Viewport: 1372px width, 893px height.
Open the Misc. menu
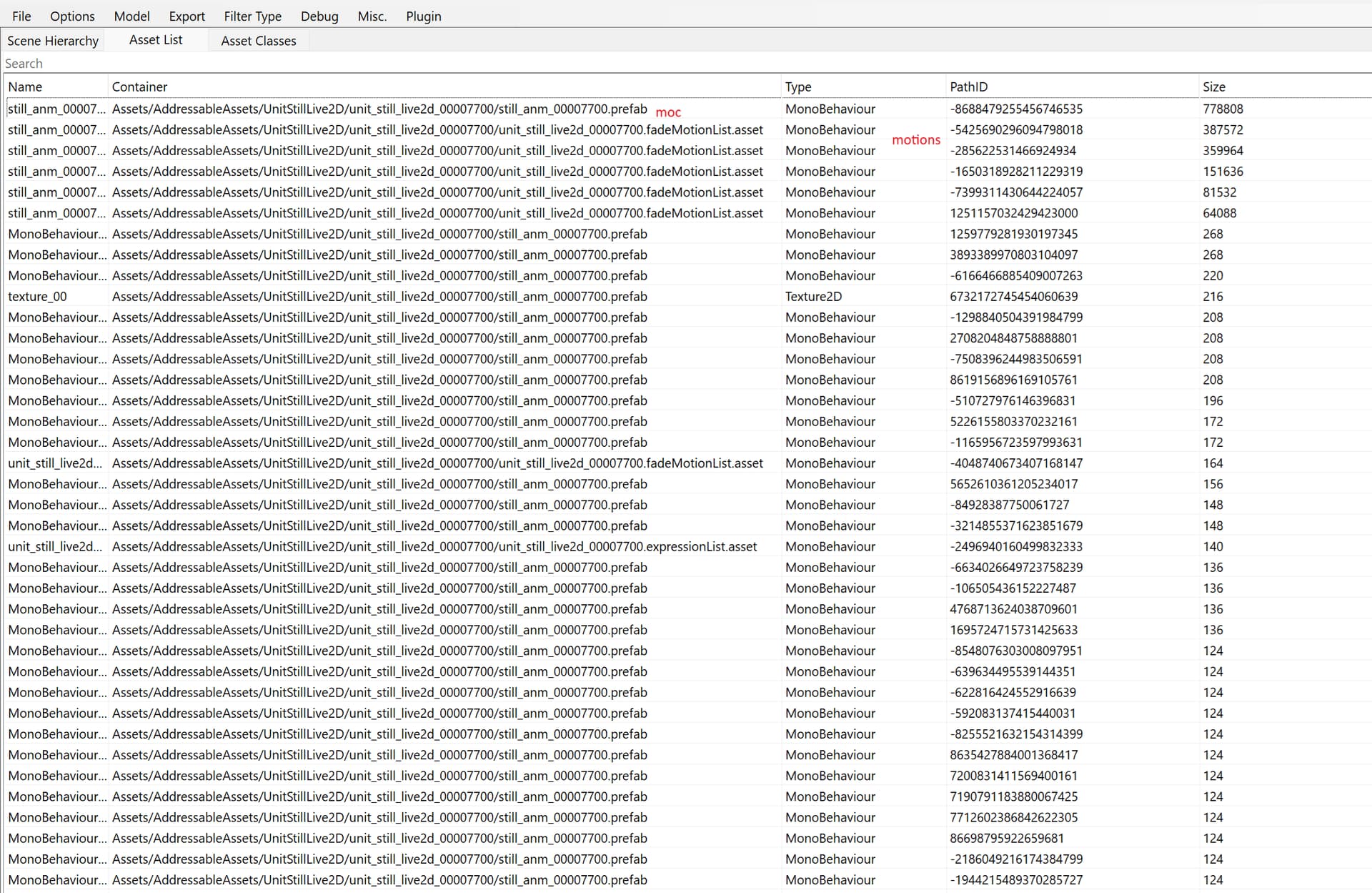[x=372, y=16]
